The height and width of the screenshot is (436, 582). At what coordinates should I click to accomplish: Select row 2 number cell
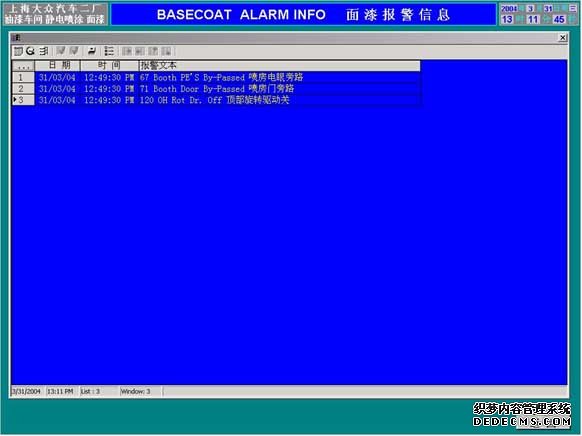(23, 89)
